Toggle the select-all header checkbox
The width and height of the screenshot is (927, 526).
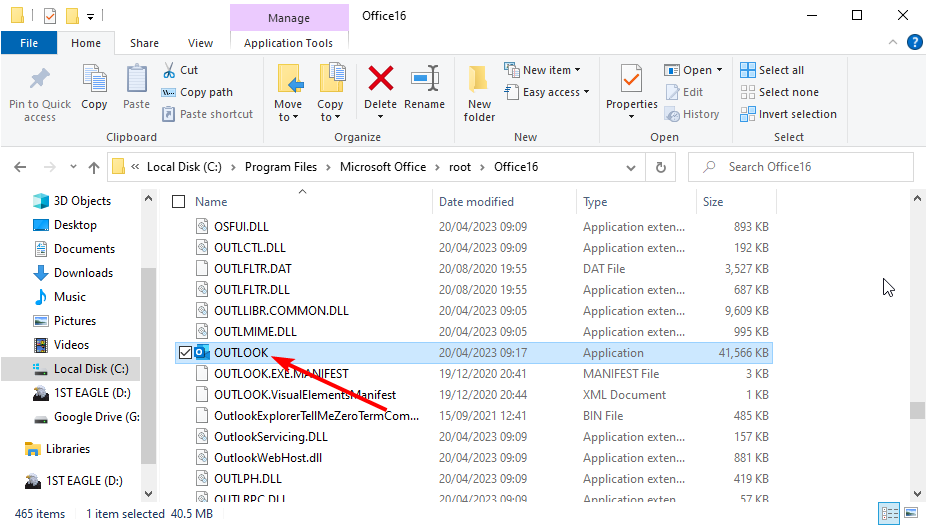[179, 202]
